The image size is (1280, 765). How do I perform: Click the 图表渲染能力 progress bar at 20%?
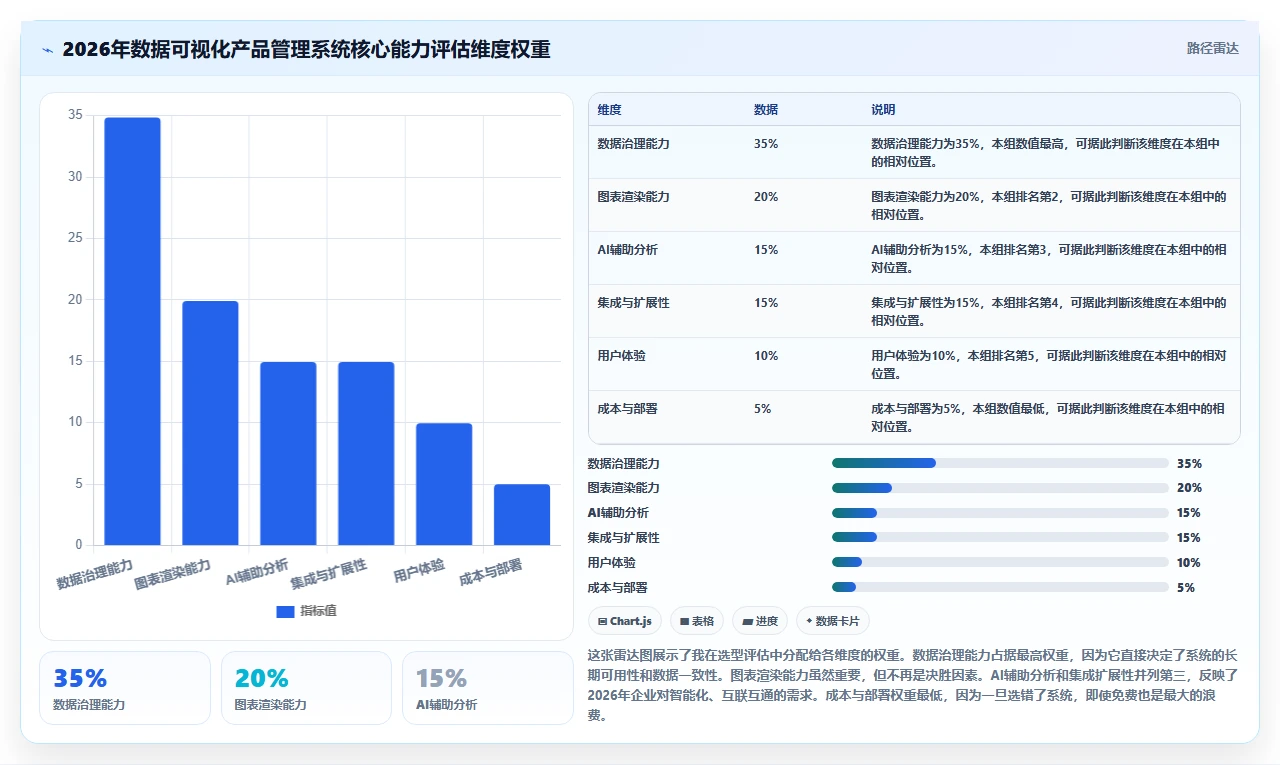click(x=1000, y=488)
